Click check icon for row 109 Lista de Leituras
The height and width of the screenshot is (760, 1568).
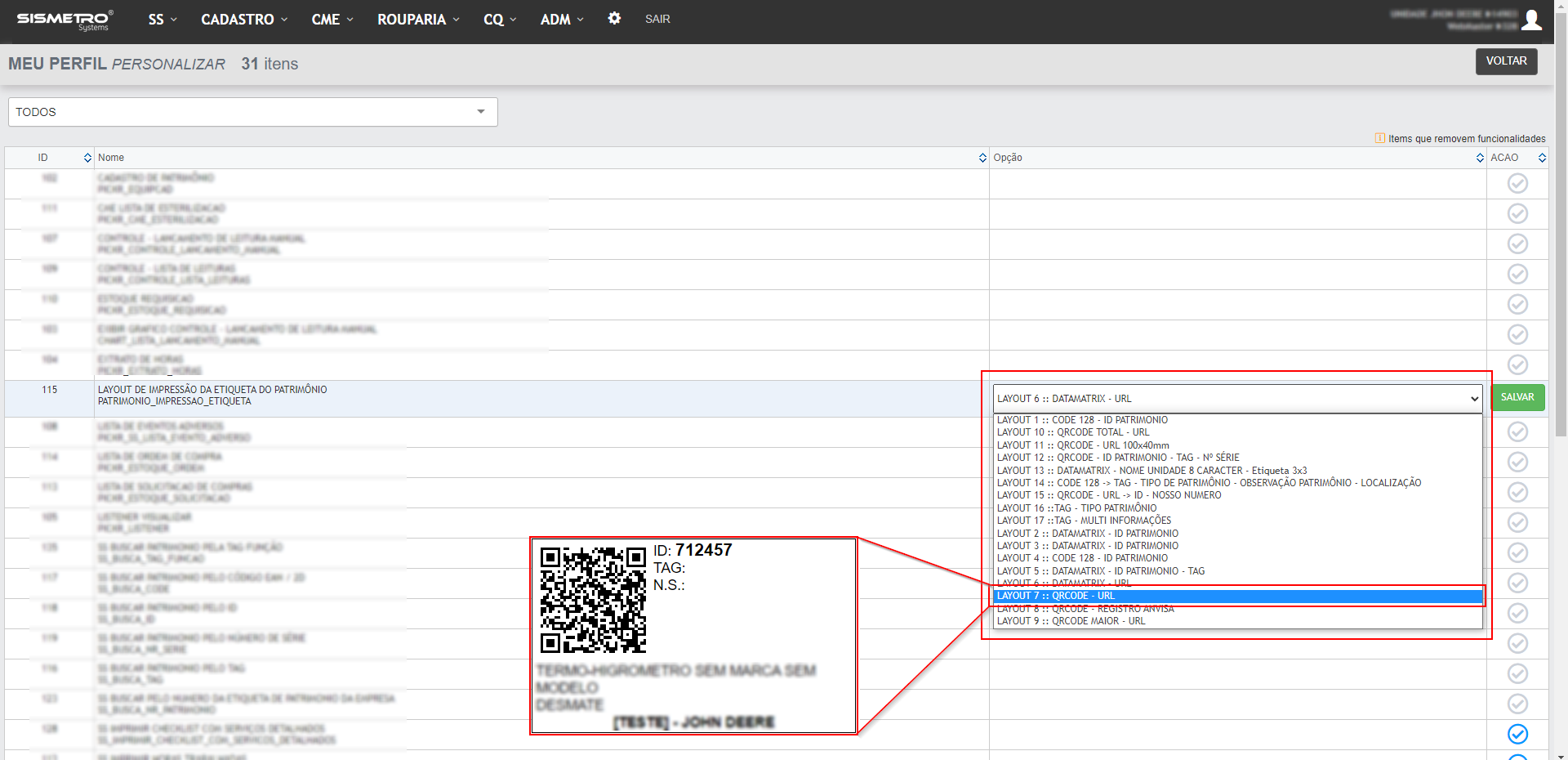pos(1517,274)
